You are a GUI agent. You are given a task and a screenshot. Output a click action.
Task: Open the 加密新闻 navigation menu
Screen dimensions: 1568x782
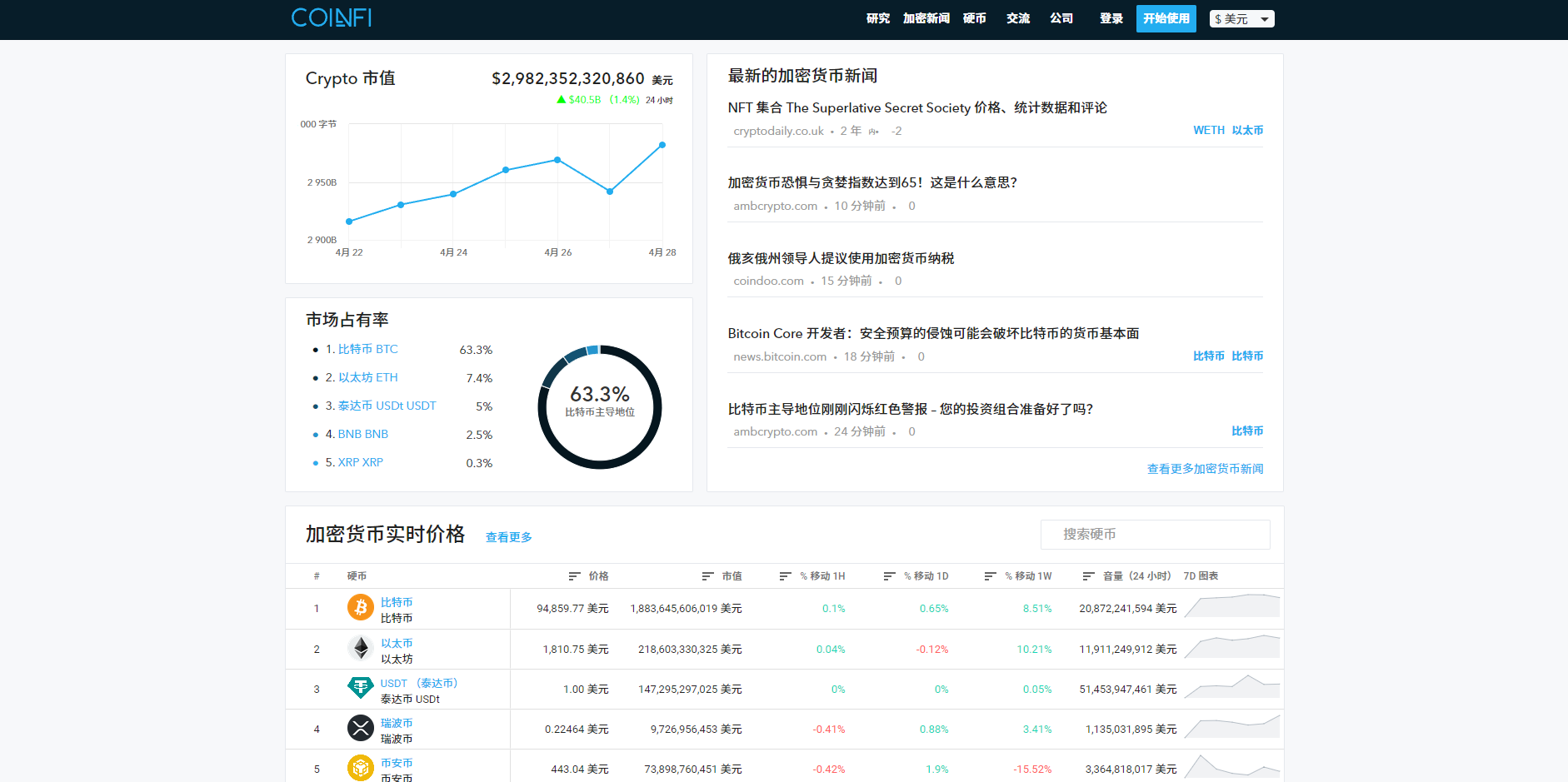(925, 18)
